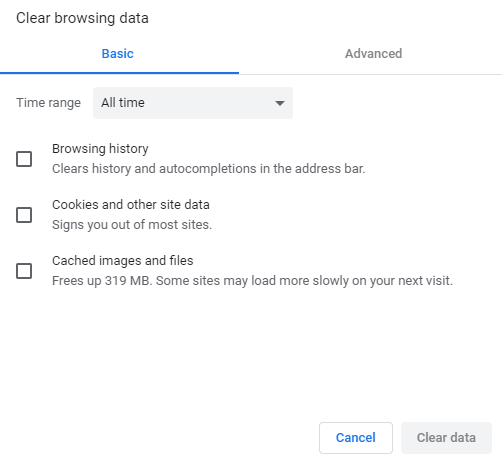The width and height of the screenshot is (502, 461).
Task: Click the Clears history and autocompletions description
Action: pyautogui.click(x=209, y=169)
